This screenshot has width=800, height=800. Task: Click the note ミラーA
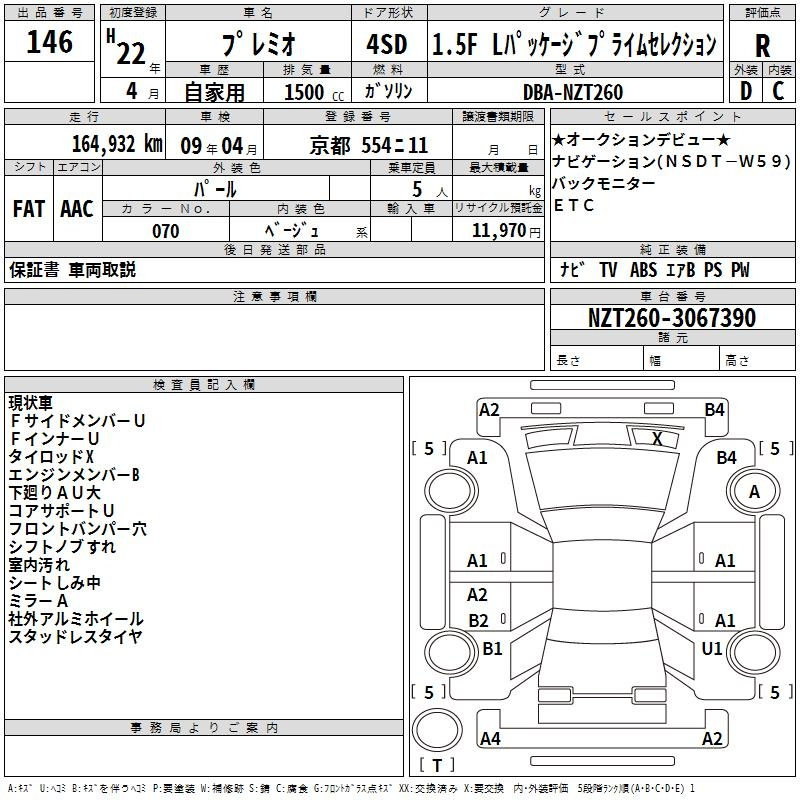[38, 601]
